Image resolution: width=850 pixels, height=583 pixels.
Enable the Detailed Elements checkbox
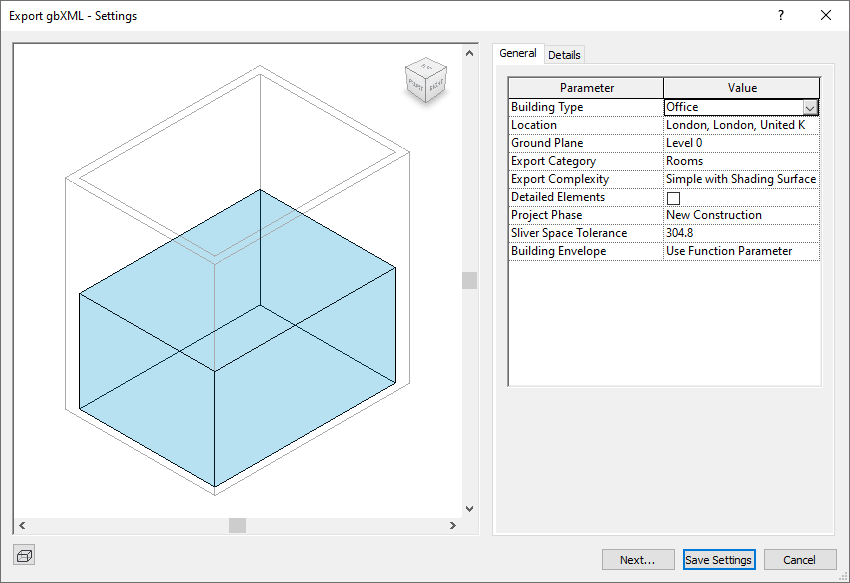(673, 197)
